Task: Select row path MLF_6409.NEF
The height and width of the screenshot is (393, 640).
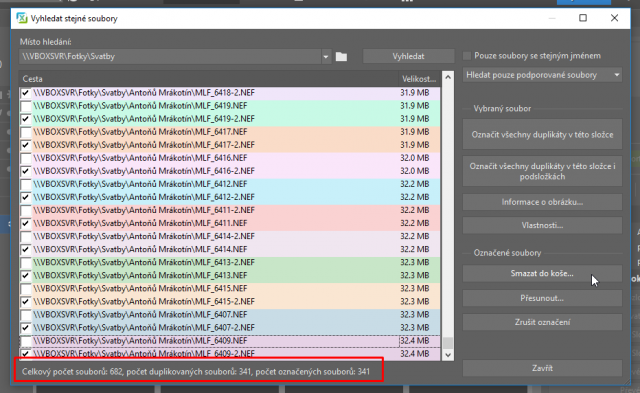Action: tap(140, 341)
